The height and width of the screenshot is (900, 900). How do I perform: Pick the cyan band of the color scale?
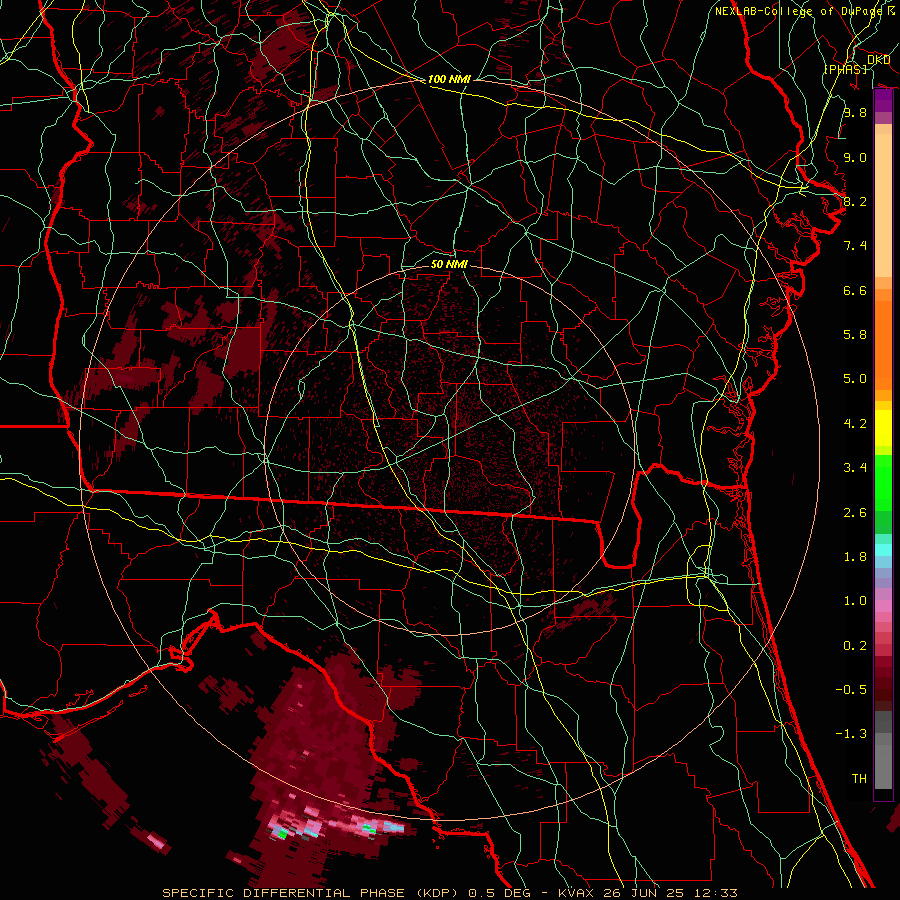[883, 550]
